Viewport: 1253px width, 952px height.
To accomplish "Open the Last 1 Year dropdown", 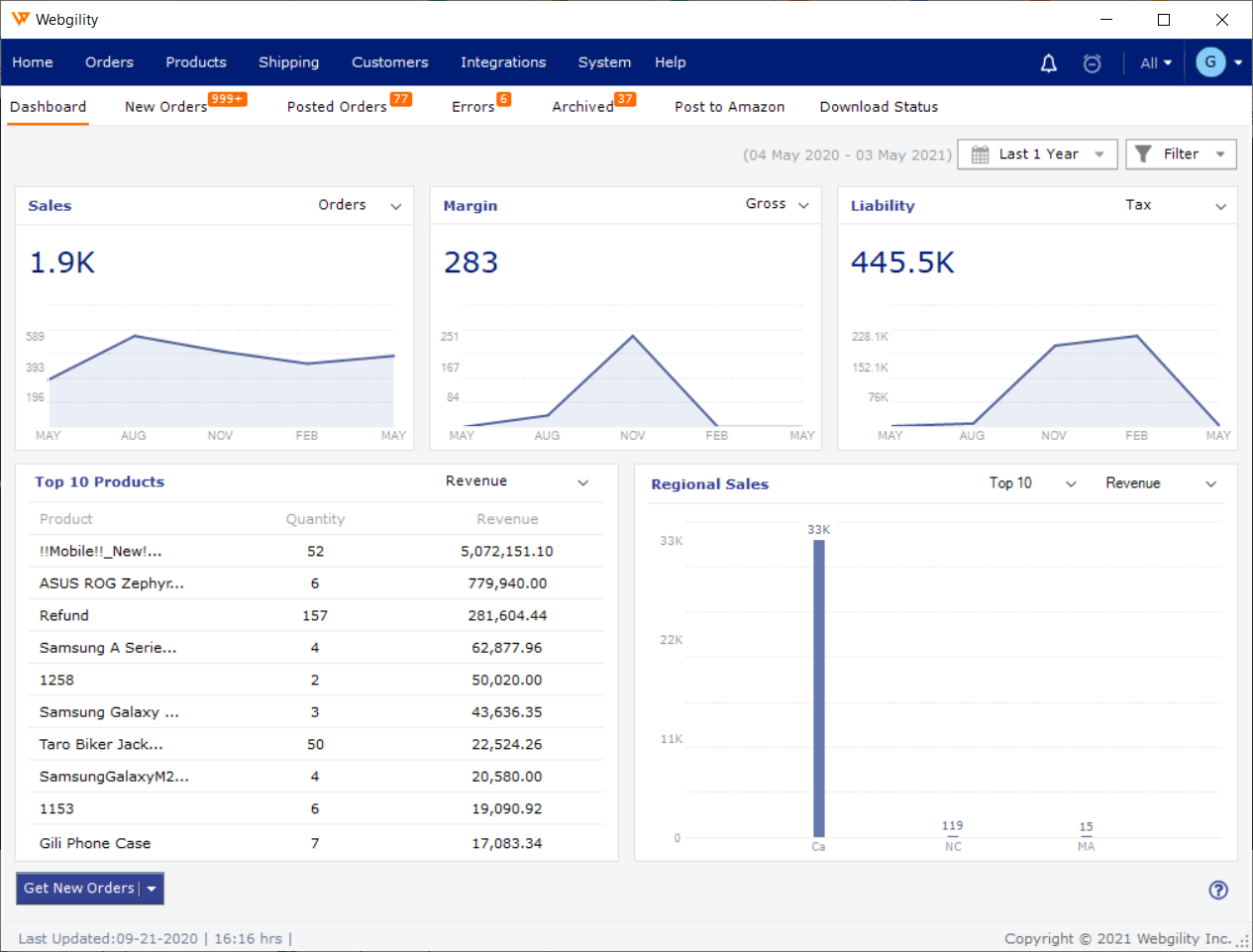I will (x=1037, y=154).
